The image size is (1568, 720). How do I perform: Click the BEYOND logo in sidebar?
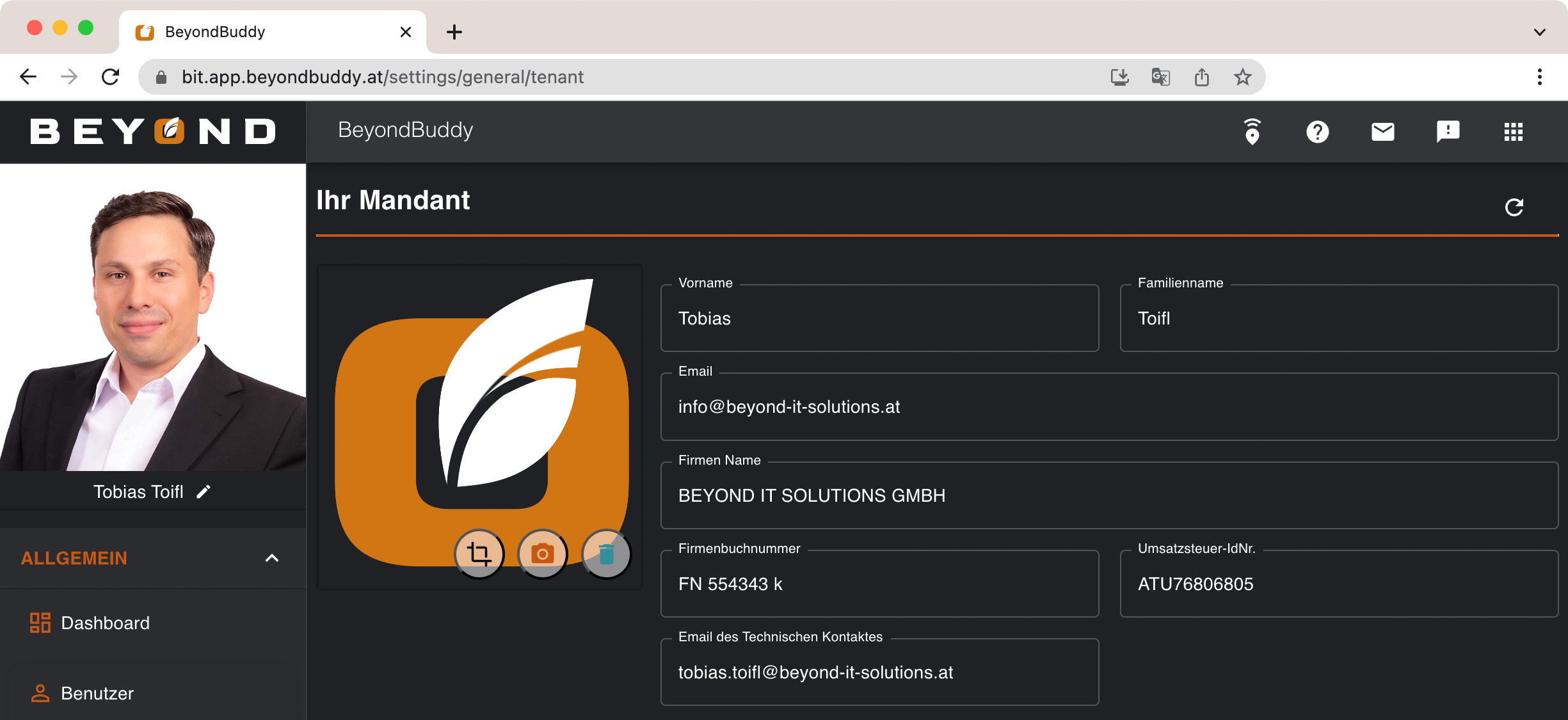pos(152,131)
